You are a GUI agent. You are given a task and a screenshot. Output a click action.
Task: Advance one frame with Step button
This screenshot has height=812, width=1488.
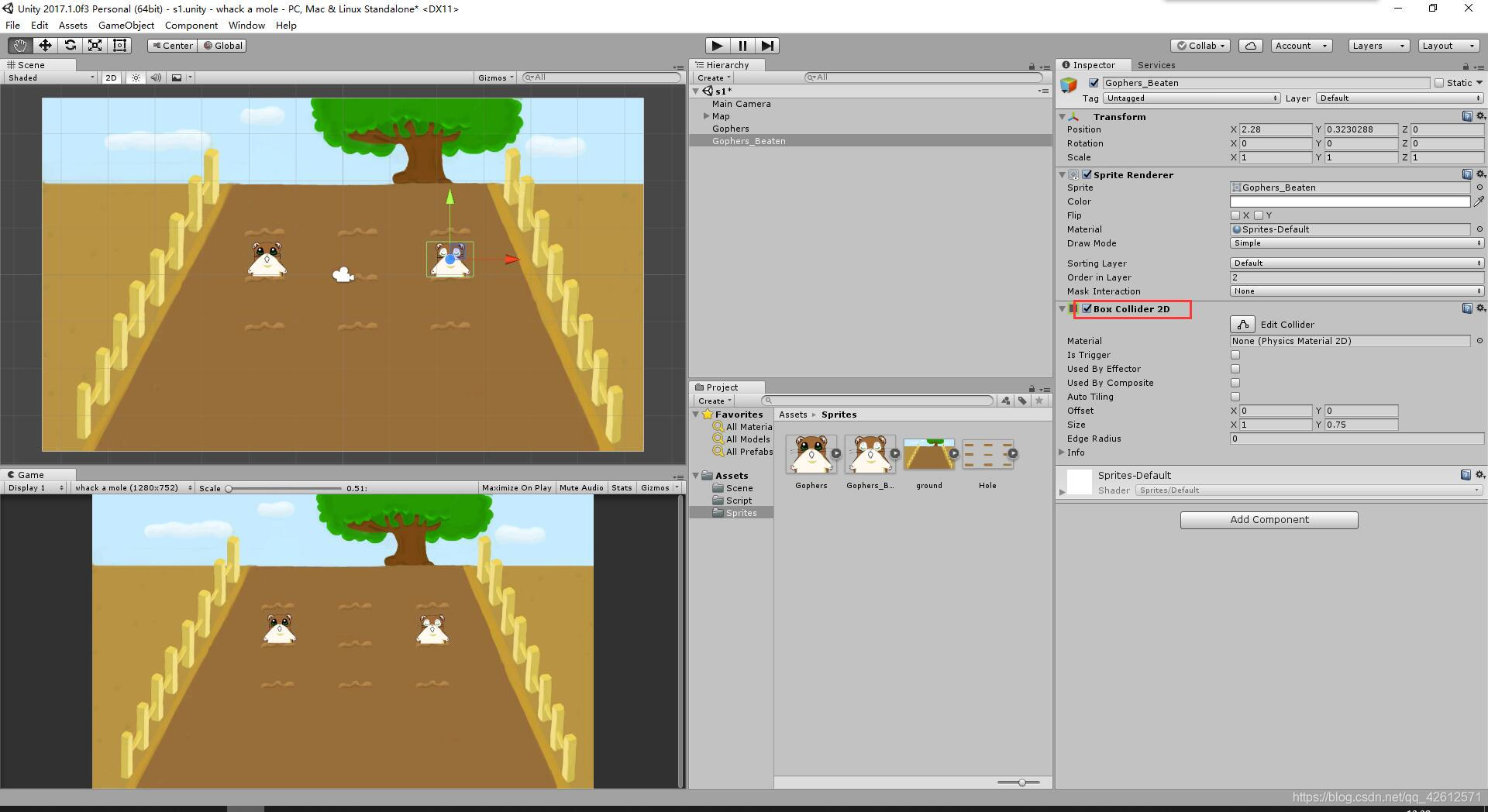[x=767, y=46]
